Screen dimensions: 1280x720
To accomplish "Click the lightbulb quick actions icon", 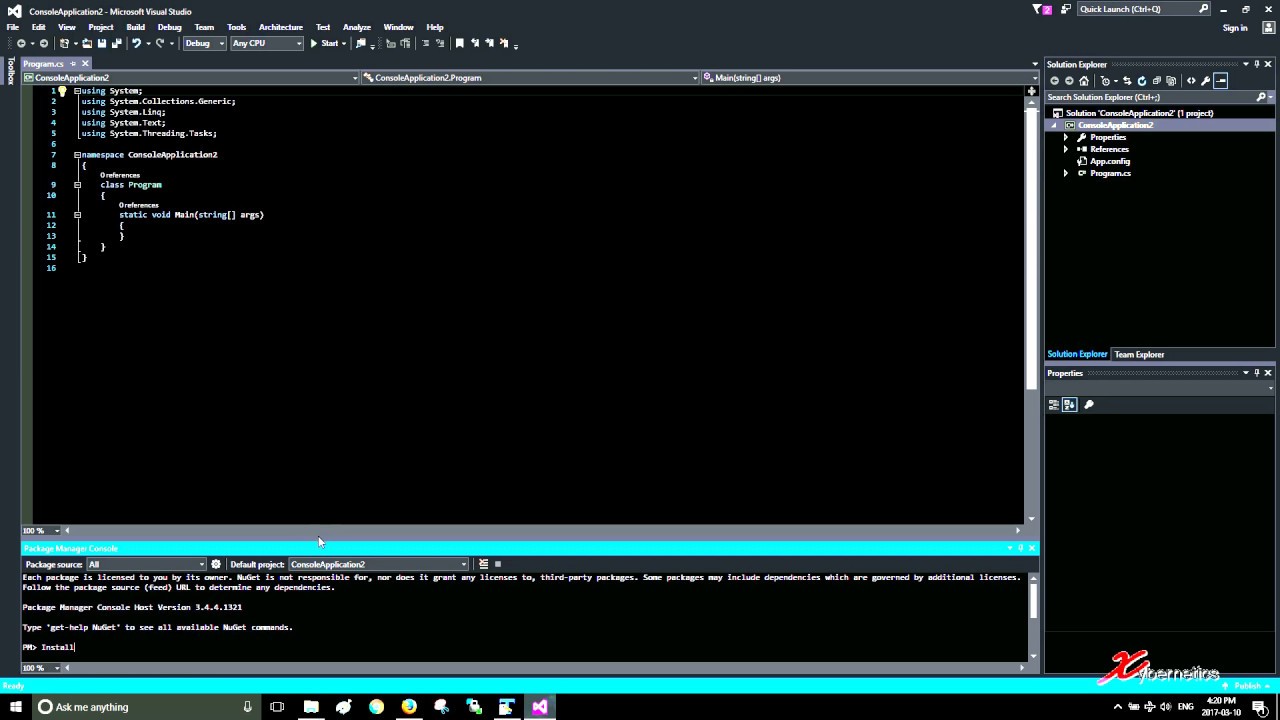I will (62, 91).
